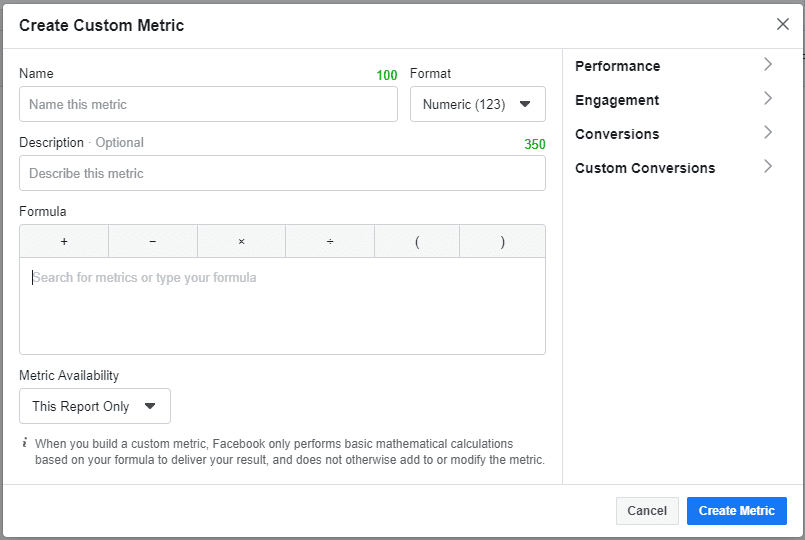Image resolution: width=805 pixels, height=540 pixels.
Task: Expand the Engagement chevron arrow
Action: click(768, 99)
